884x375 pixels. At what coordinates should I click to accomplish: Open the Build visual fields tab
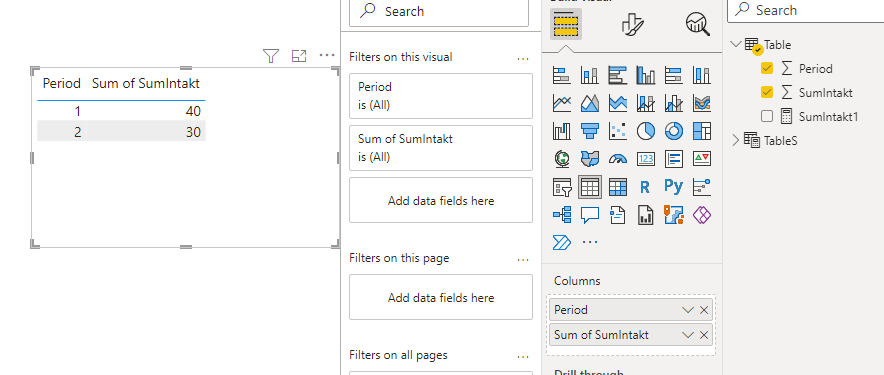pyautogui.click(x=566, y=24)
